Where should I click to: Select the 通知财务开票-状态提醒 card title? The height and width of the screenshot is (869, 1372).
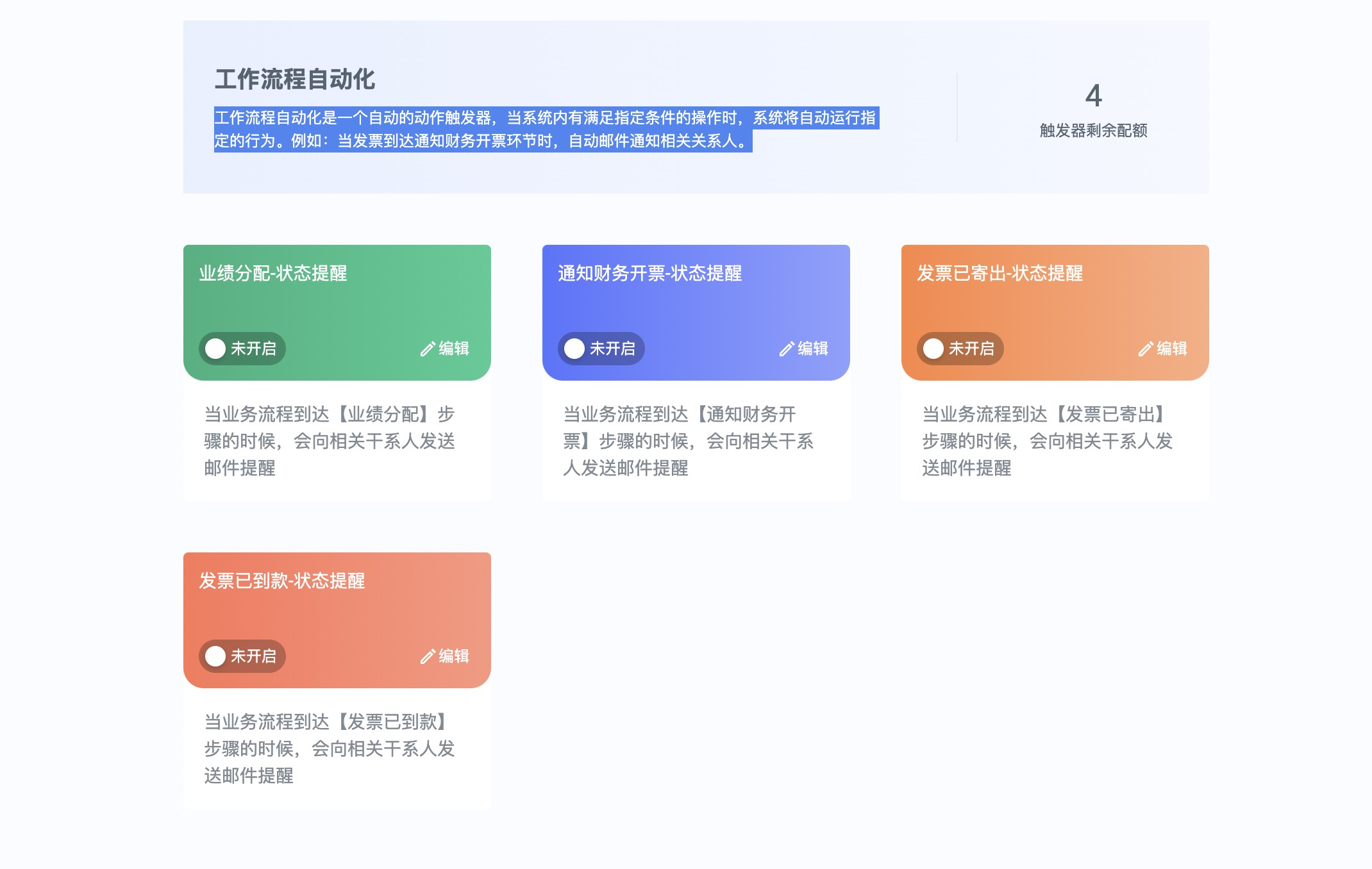coord(650,274)
